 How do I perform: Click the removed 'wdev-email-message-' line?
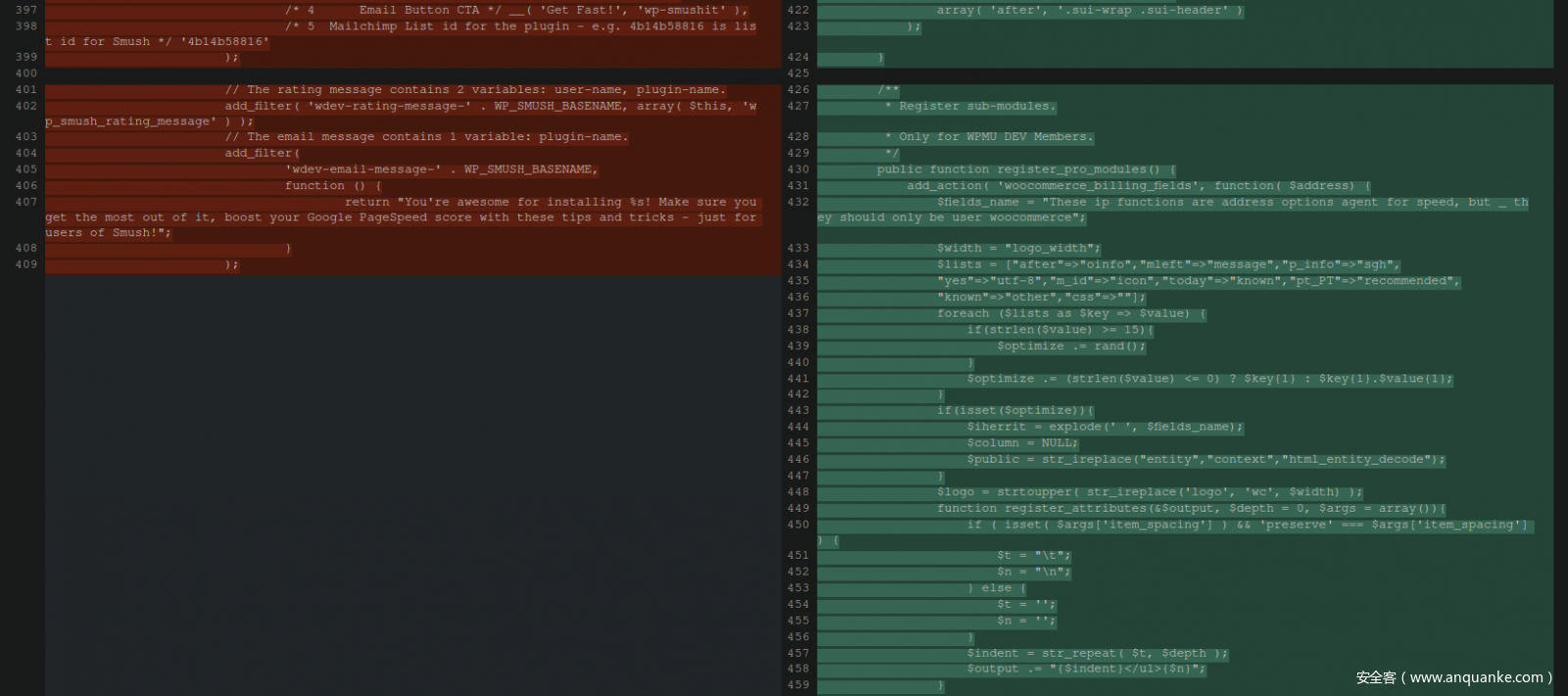[440, 170]
